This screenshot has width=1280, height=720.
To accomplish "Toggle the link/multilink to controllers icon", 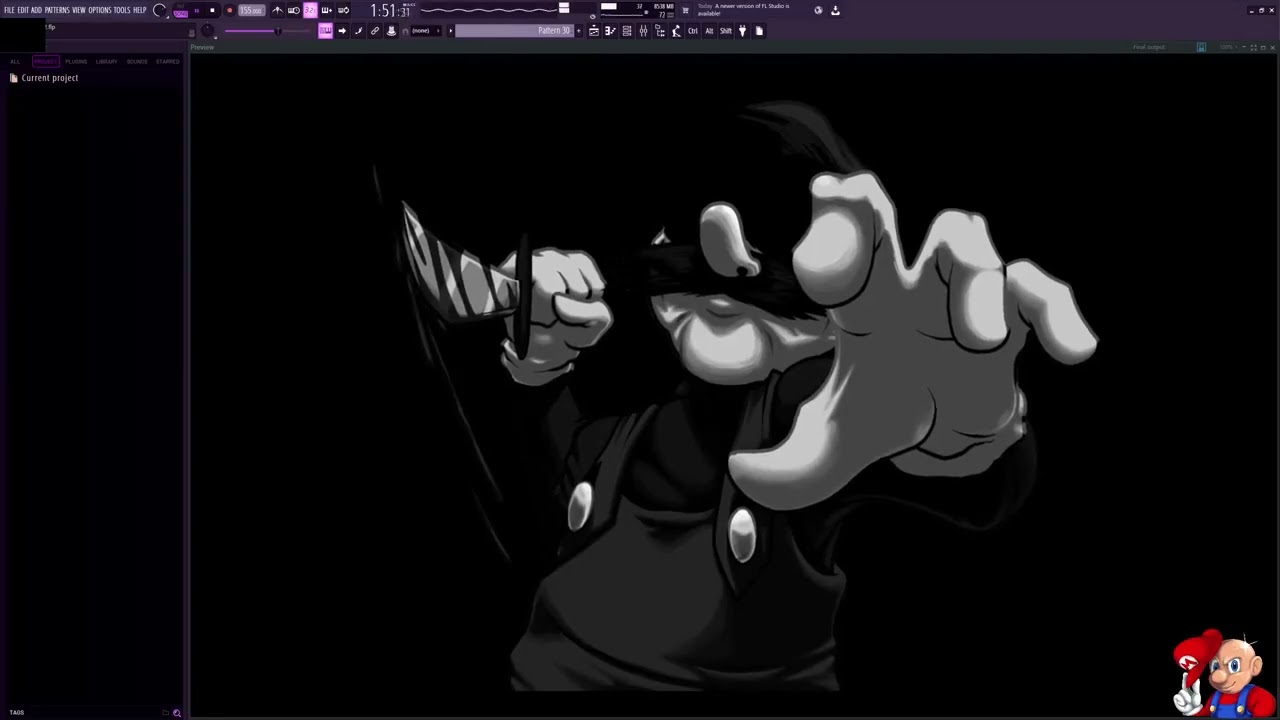I will pos(375,31).
